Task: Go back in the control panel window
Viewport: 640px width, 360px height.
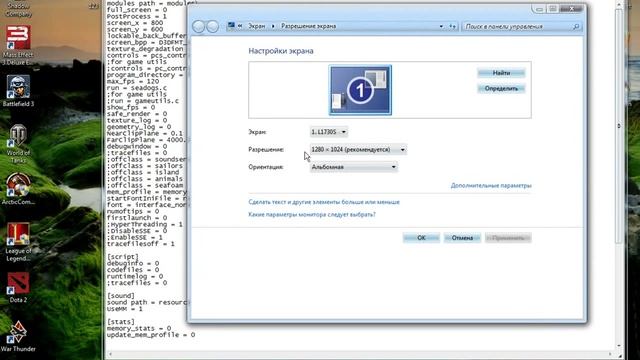Action: pyautogui.click(x=198, y=26)
